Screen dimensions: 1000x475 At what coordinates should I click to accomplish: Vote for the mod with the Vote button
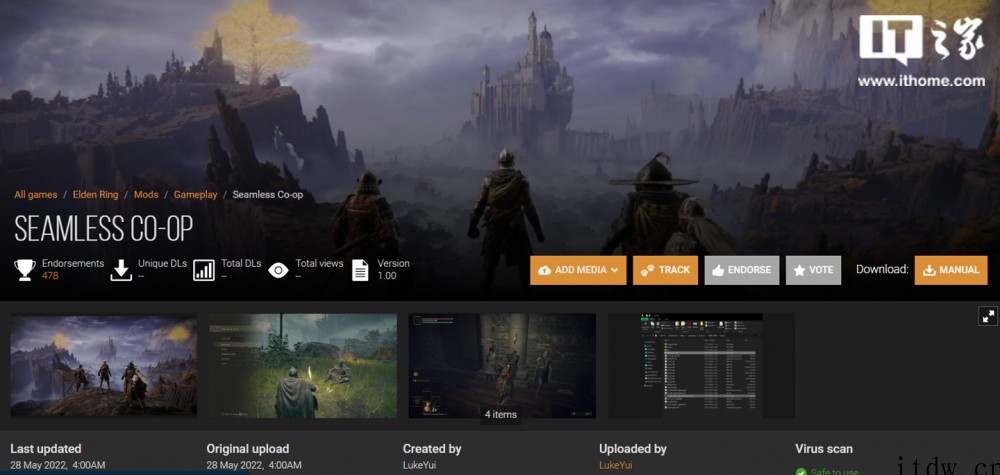813,270
